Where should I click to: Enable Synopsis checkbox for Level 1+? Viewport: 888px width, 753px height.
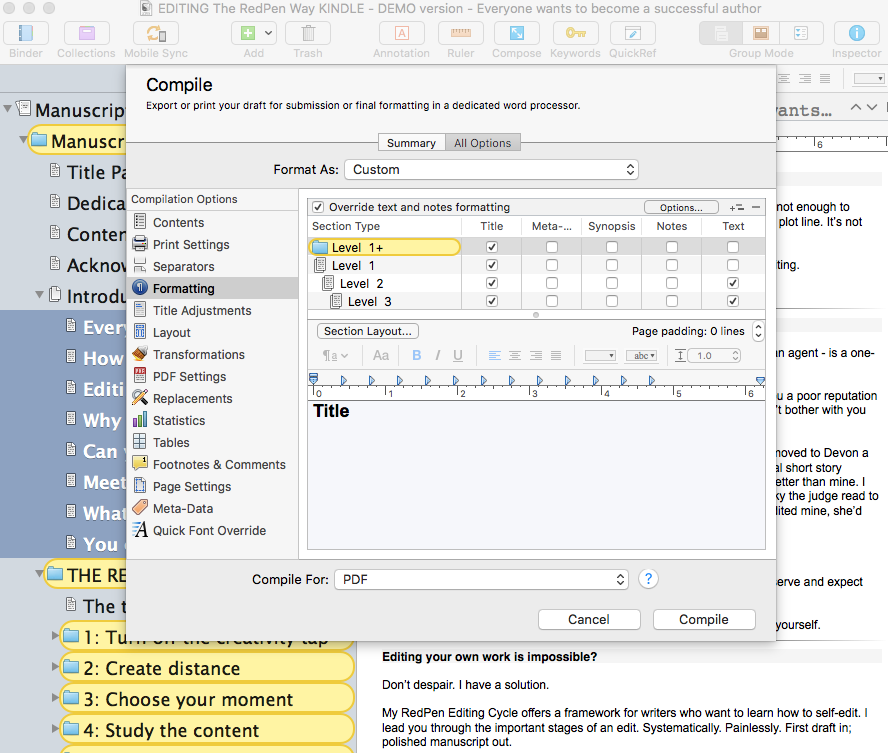(x=612, y=247)
